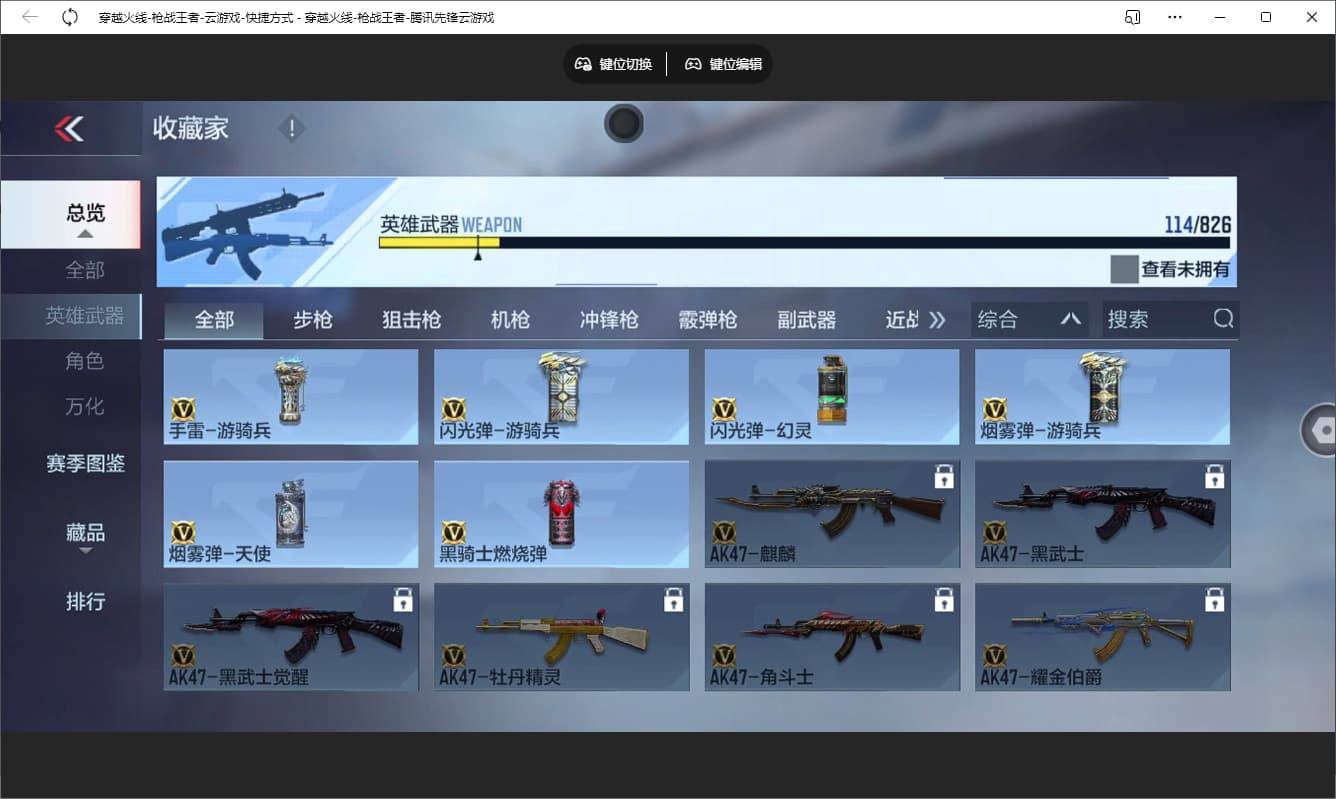Click the lock icon on AK47-黑武士

pyautogui.click(x=1215, y=477)
